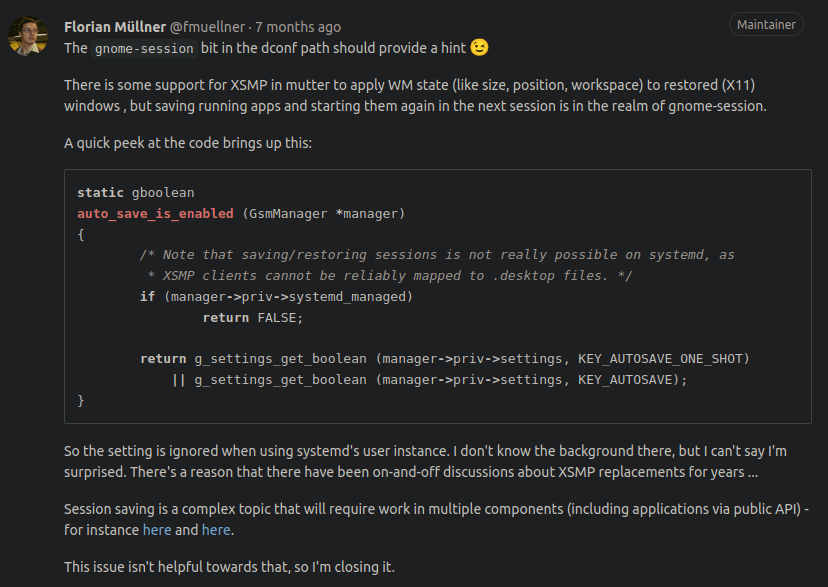
Task: Click the GsmManager *manager parameter text
Action: coord(324,213)
